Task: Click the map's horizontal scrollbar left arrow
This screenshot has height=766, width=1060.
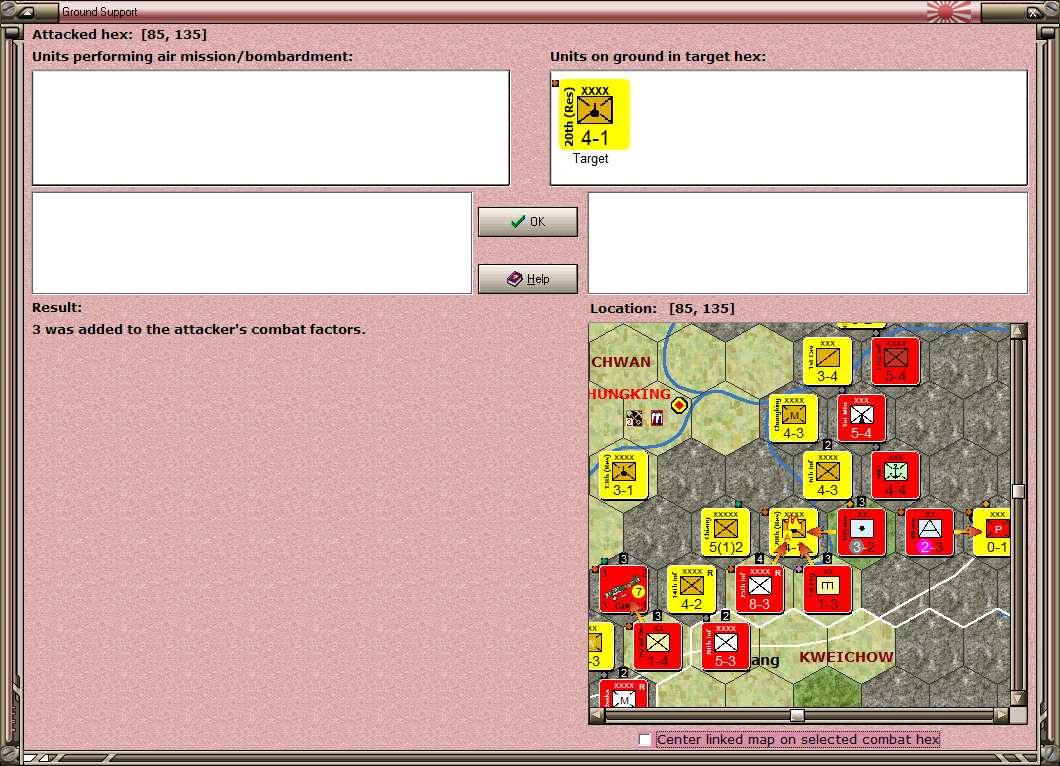Action: [x=597, y=715]
